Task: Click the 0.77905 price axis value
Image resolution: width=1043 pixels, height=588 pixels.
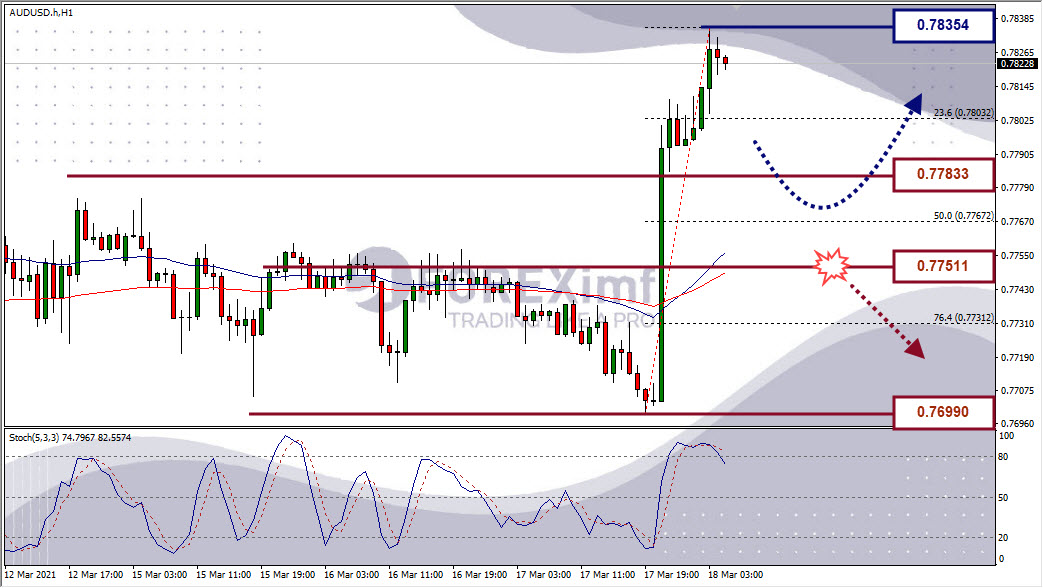Action: (1018, 154)
